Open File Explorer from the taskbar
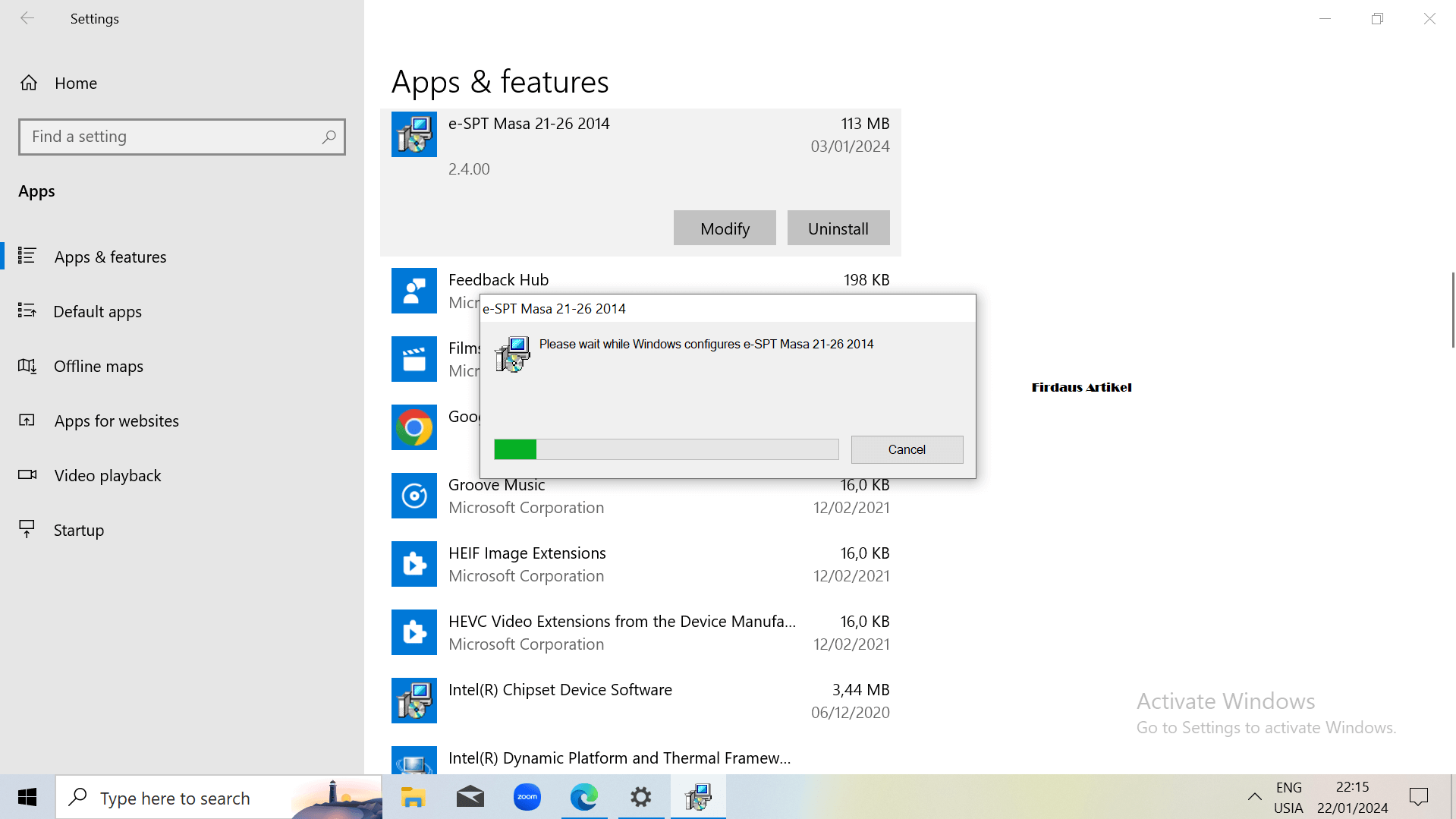The image size is (1456, 819). 414,797
